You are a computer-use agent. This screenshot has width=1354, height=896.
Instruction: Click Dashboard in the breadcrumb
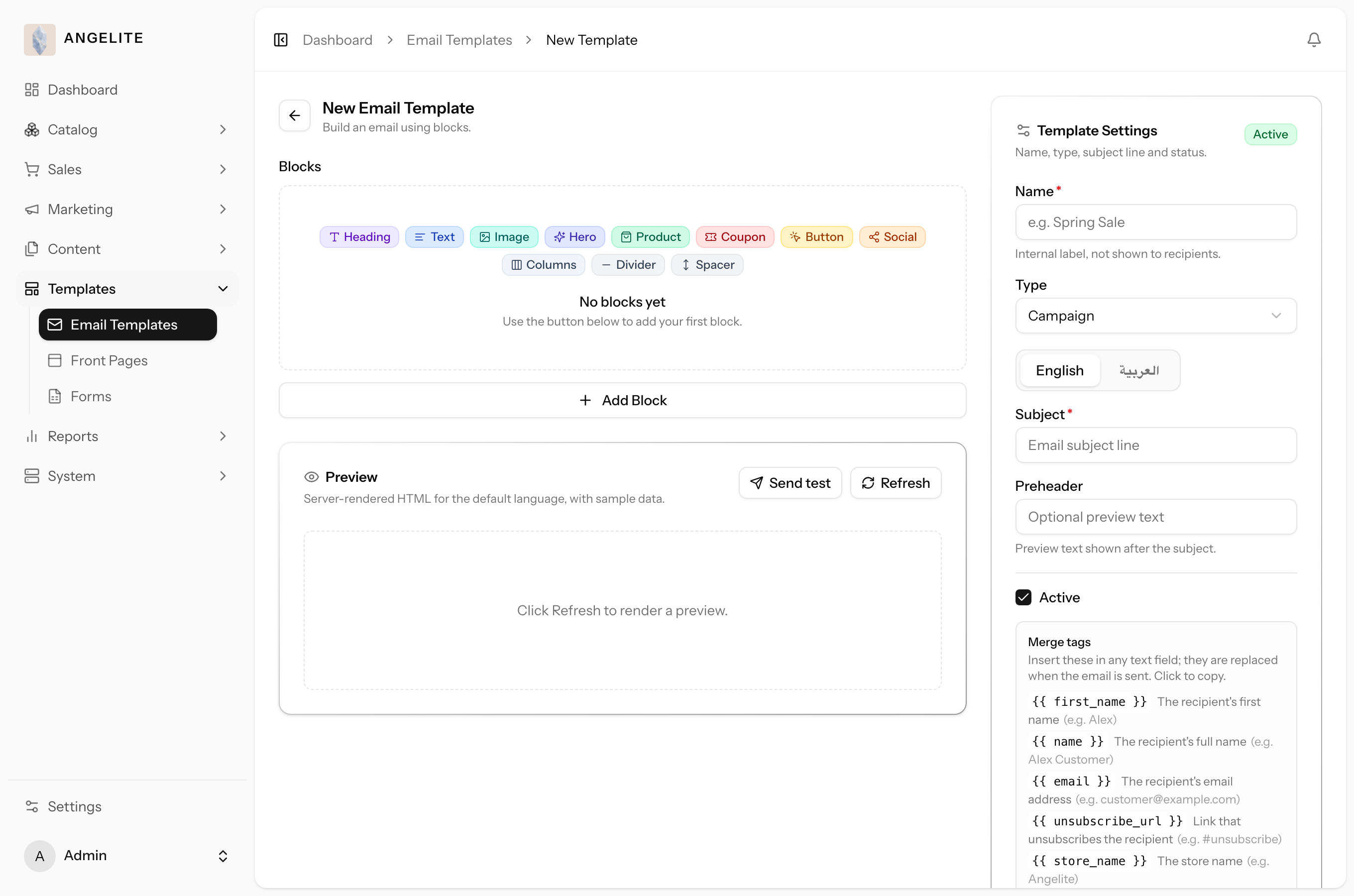338,40
